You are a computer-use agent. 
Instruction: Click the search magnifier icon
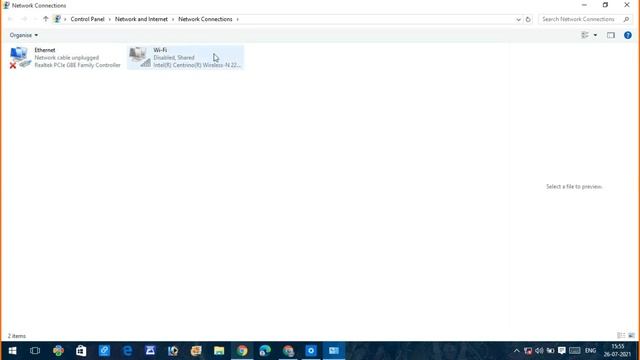click(x=626, y=19)
